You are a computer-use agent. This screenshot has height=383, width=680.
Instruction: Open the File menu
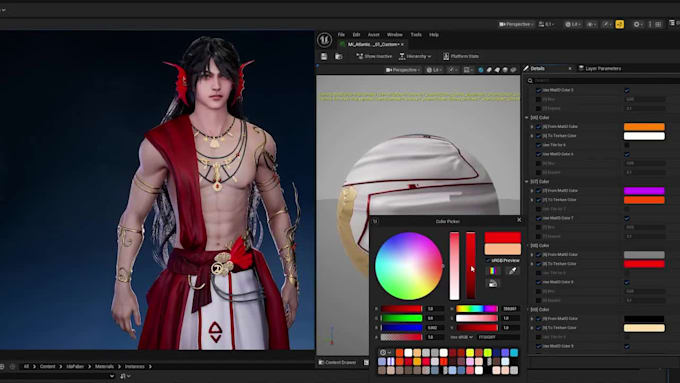pyautogui.click(x=341, y=35)
